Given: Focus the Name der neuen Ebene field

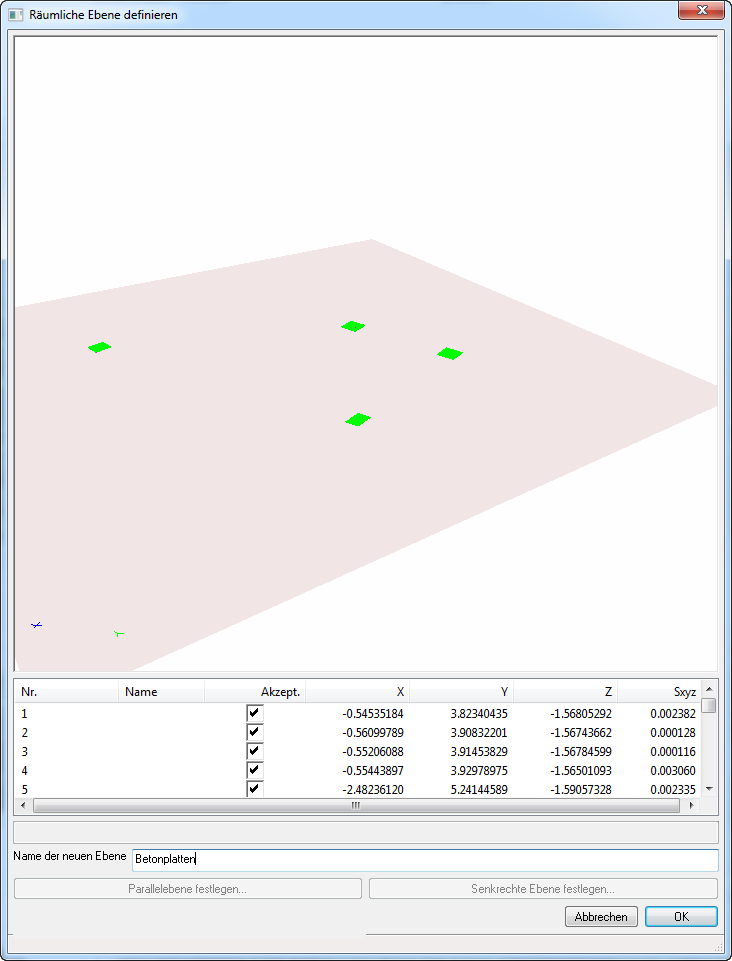Looking at the screenshot, I should point(424,860).
